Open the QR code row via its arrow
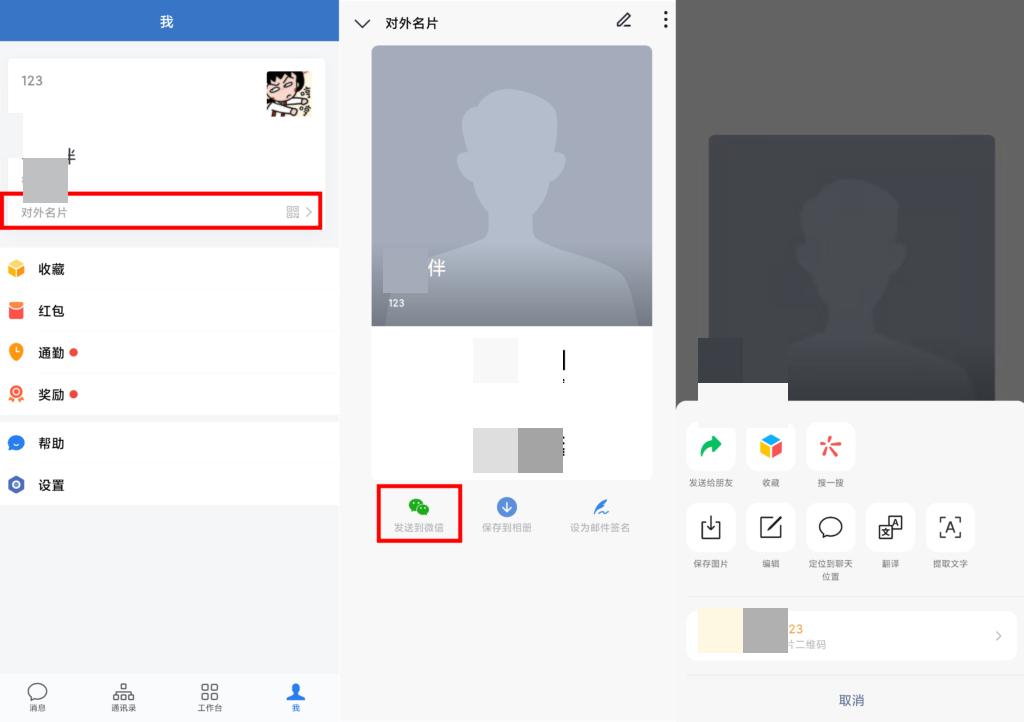This screenshot has width=1024, height=722. point(997,635)
